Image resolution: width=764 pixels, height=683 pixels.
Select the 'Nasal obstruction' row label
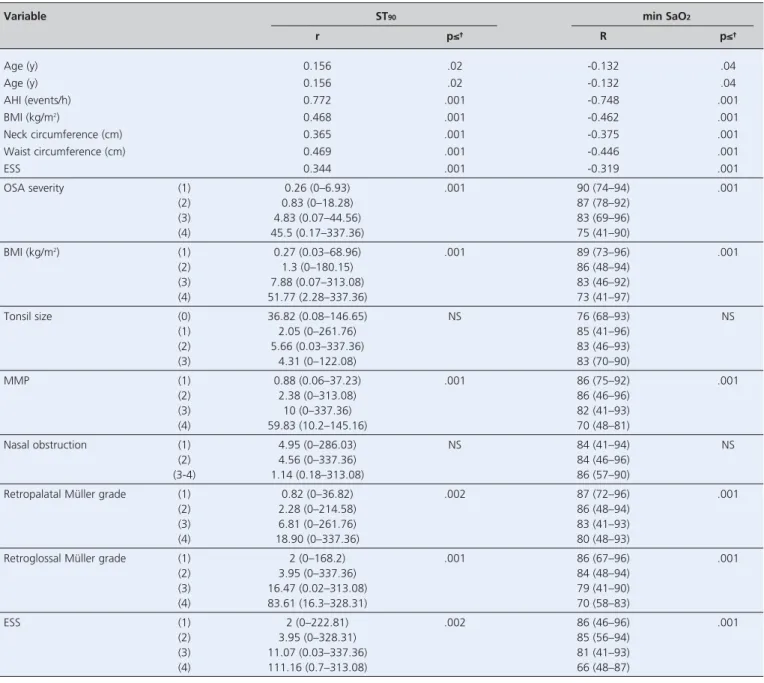pos(45,445)
